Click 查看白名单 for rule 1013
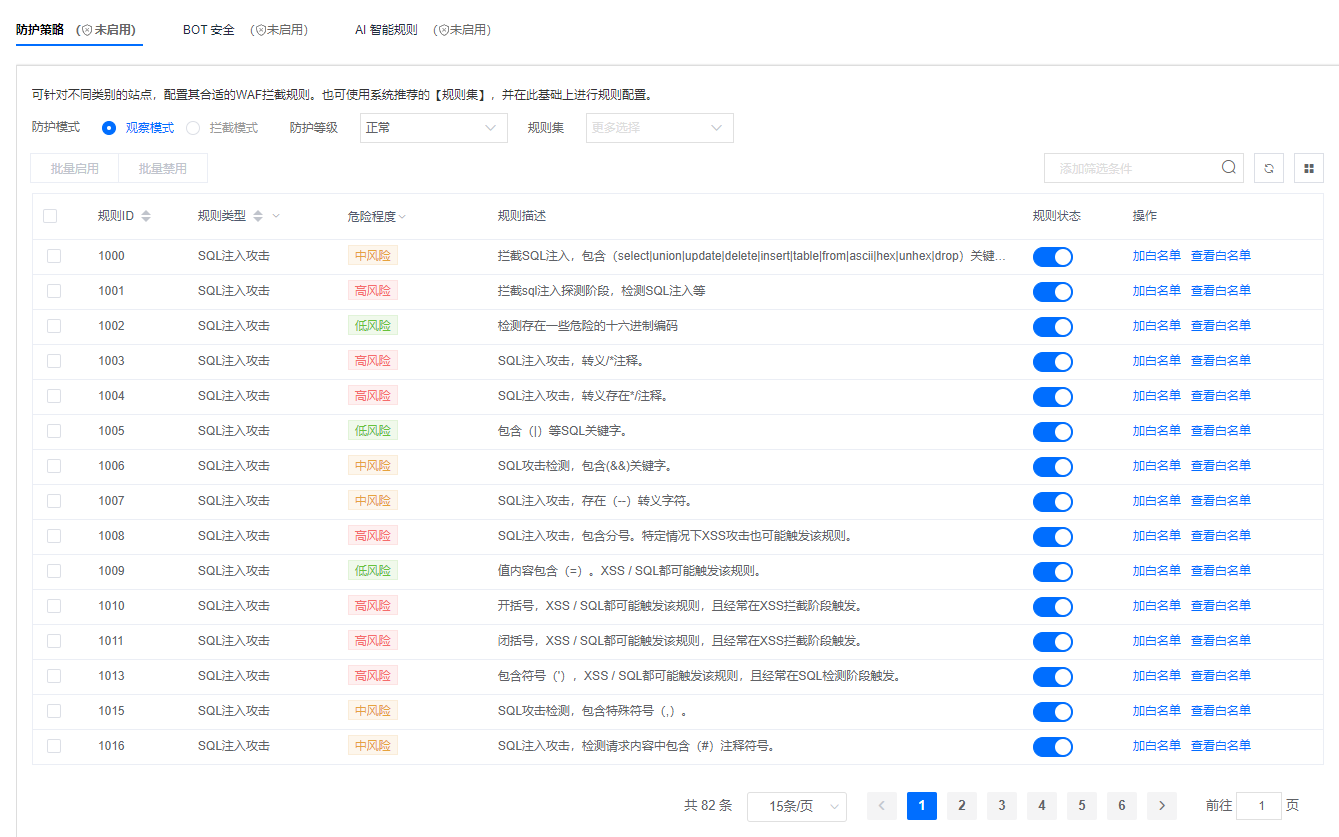The height and width of the screenshot is (837, 1339). (1221, 676)
